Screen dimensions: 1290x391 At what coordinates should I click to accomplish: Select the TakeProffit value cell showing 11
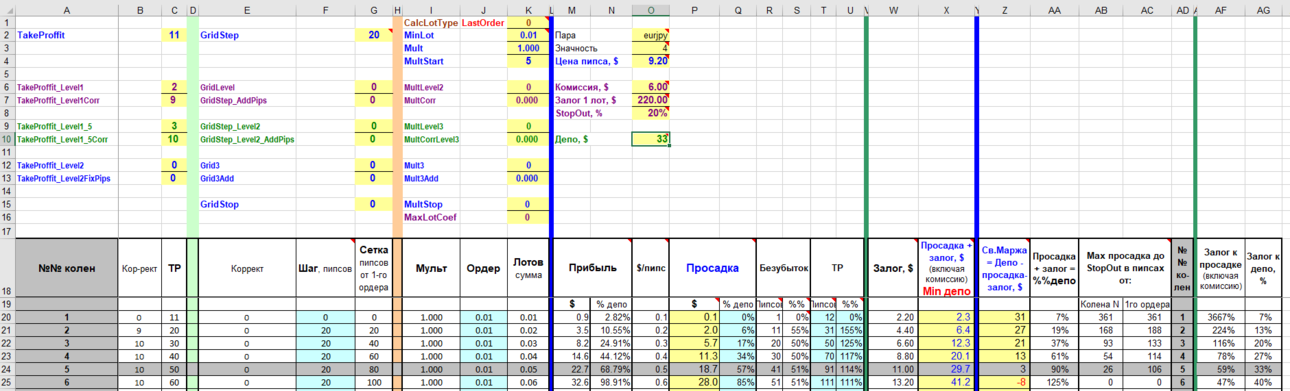tap(174, 35)
